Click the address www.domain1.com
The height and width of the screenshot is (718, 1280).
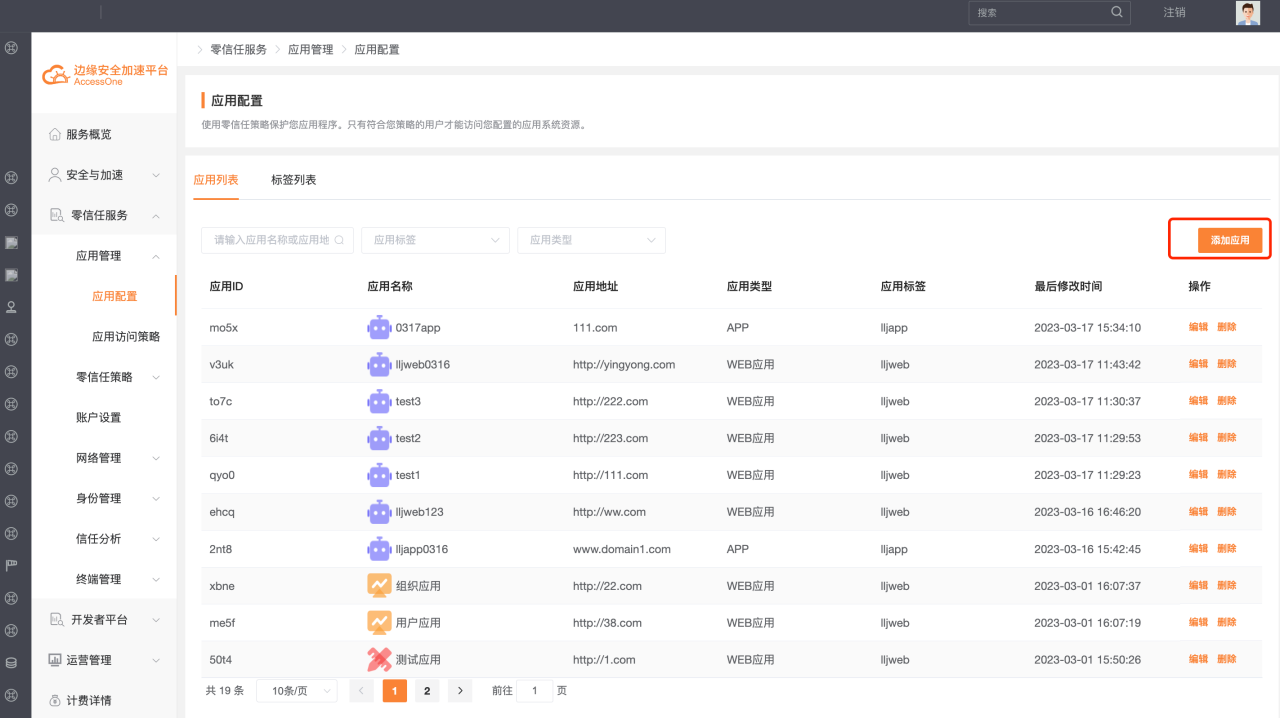622,550
